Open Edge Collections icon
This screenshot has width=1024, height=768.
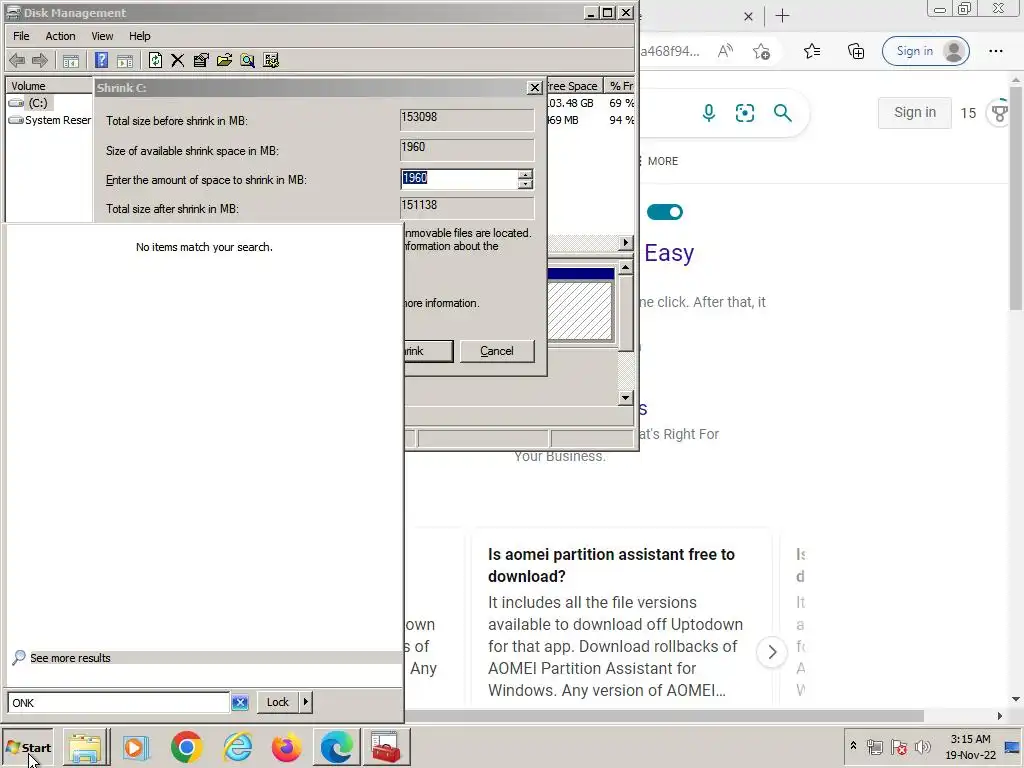click(856, 51)
